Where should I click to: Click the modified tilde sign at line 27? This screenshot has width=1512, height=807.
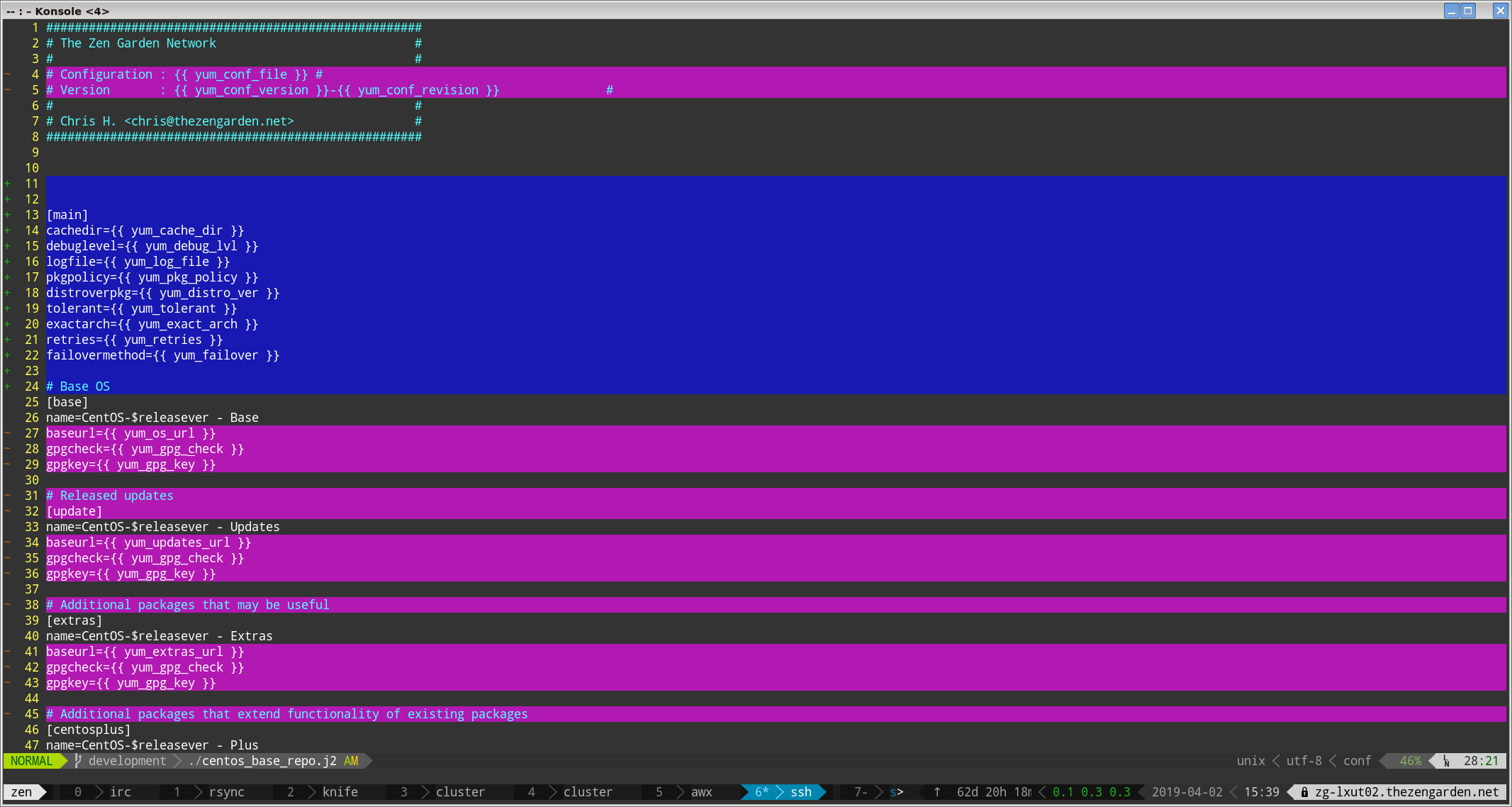click(x=8, y=433)
